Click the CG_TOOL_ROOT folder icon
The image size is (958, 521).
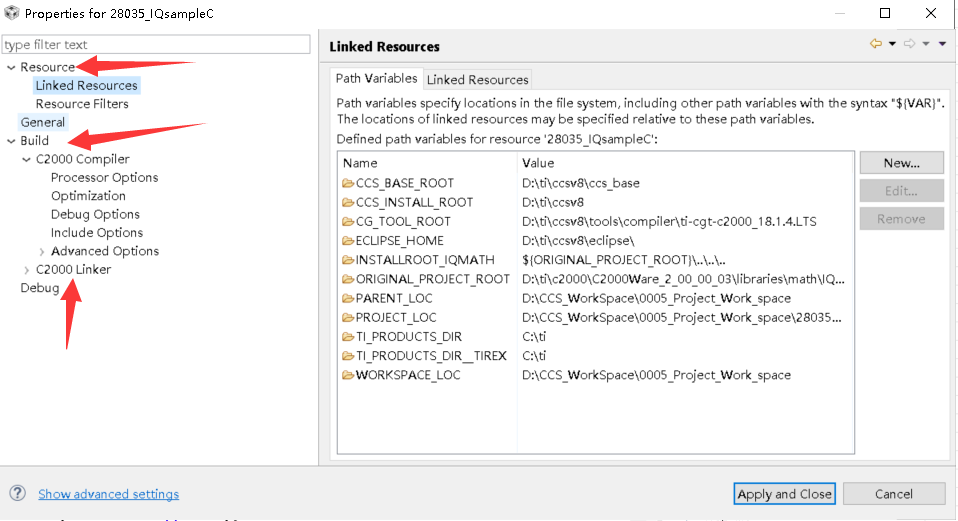pos(348,221)
